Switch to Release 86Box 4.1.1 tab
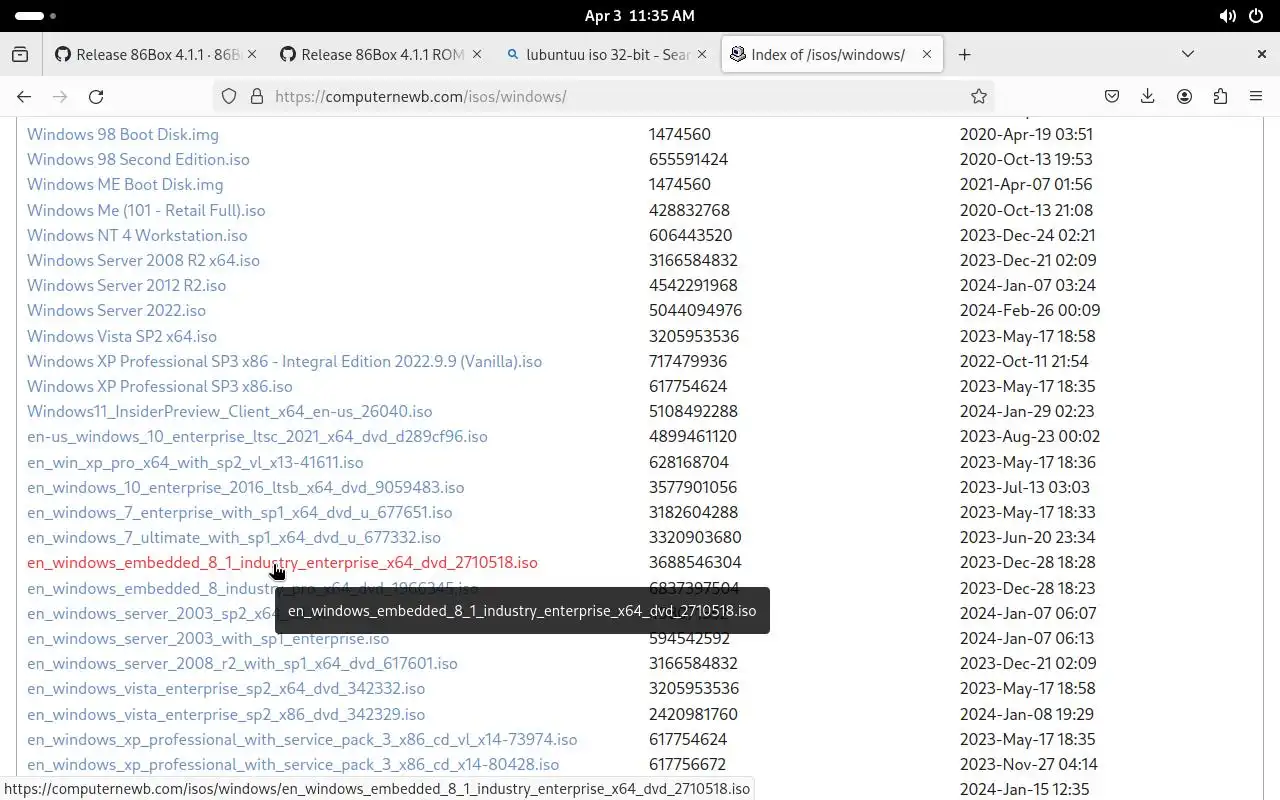The width and height of the screenshot is (1280, 800). (x=147, y=55)
